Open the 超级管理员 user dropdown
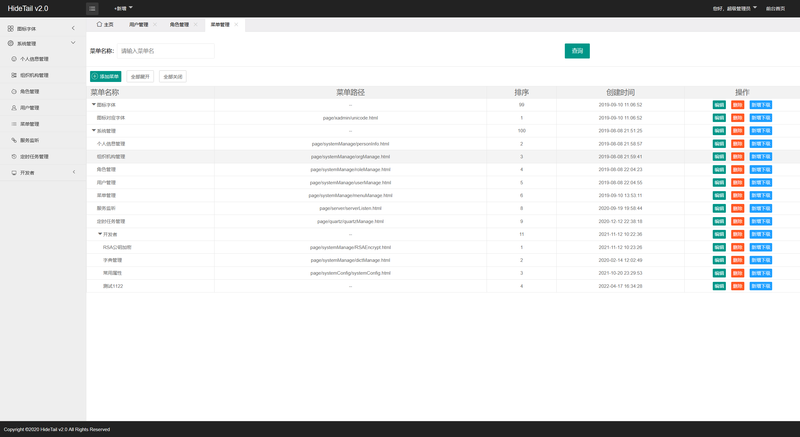The image size is (800, 437). tap(735, 8)
